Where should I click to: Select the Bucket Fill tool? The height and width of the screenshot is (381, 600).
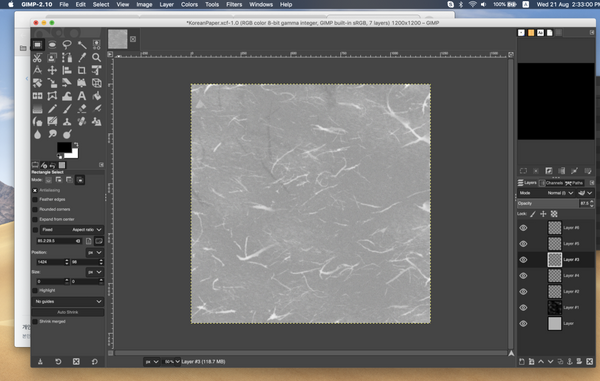(x=96, y=96)
